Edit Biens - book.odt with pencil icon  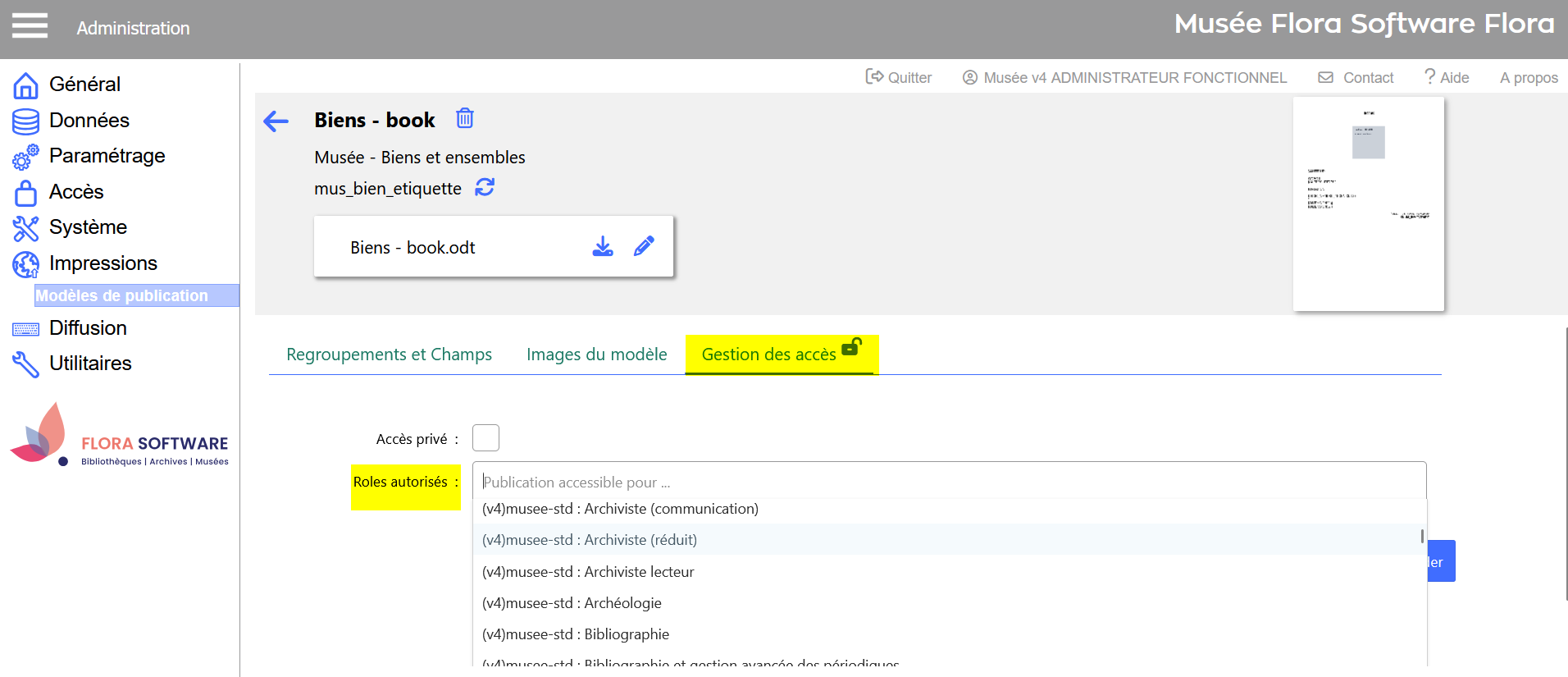(644, 246)
